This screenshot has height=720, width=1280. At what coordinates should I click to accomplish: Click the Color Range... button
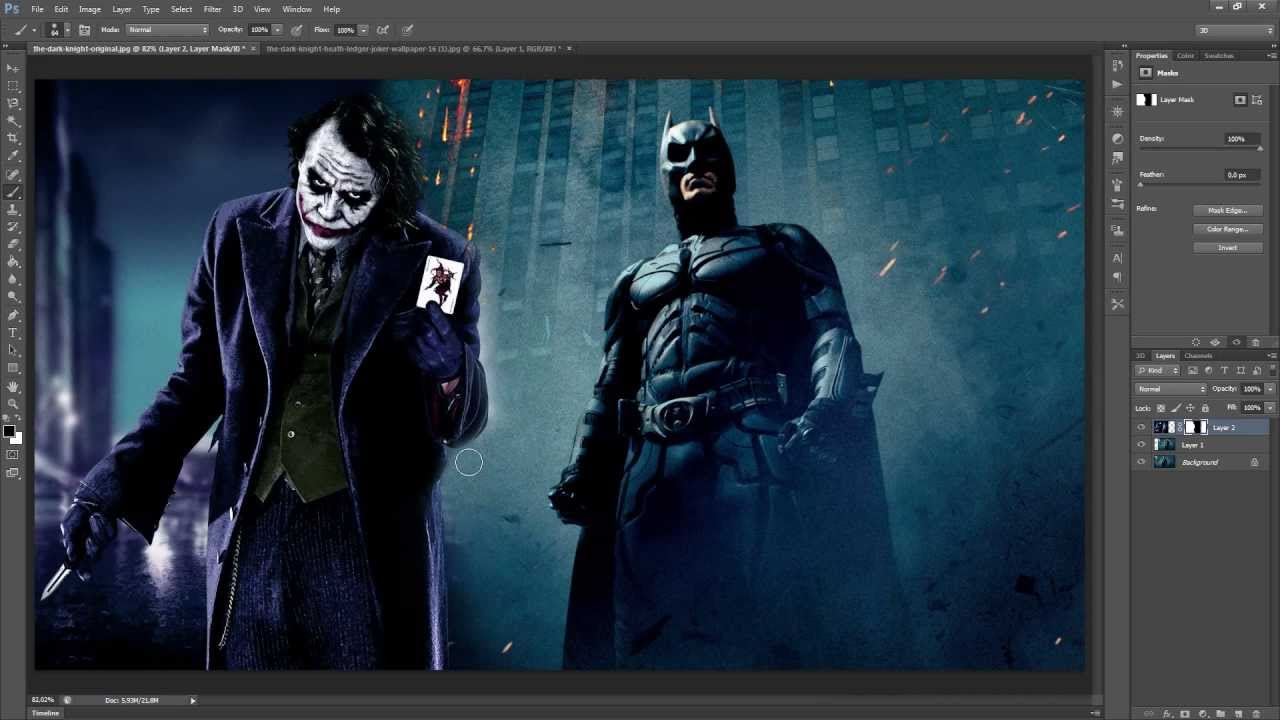(1227, 229)
